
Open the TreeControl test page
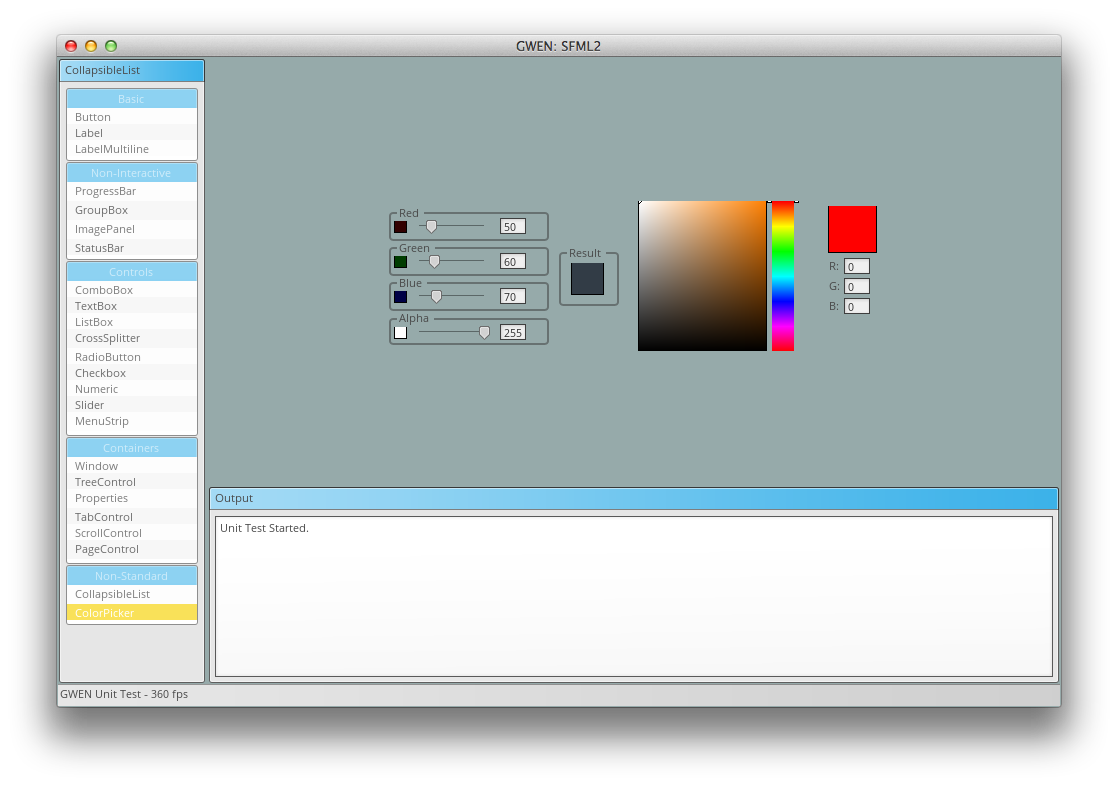(105, 481)
